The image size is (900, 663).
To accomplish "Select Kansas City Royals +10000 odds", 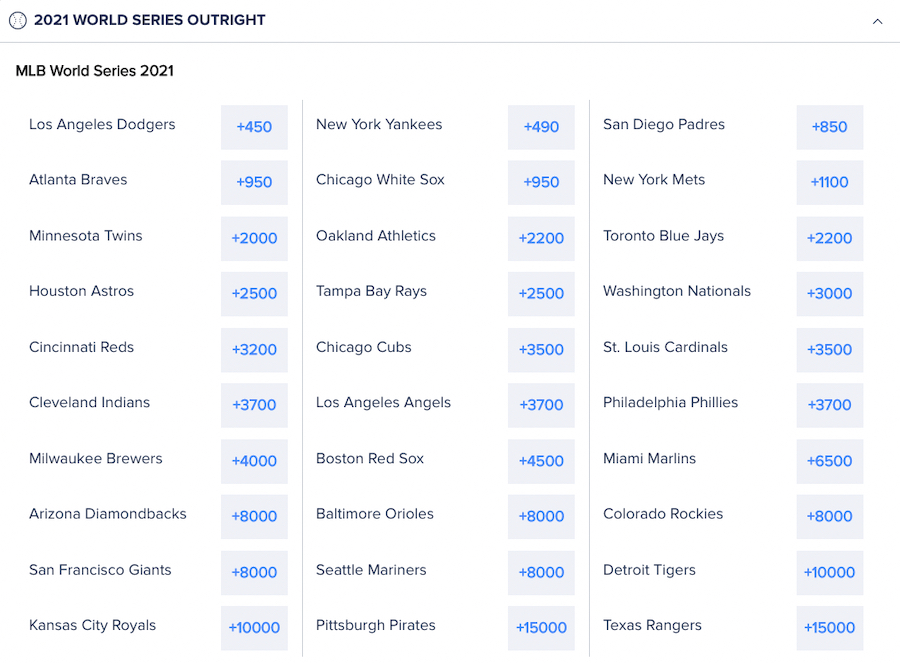I will click(x=254, y=628).
